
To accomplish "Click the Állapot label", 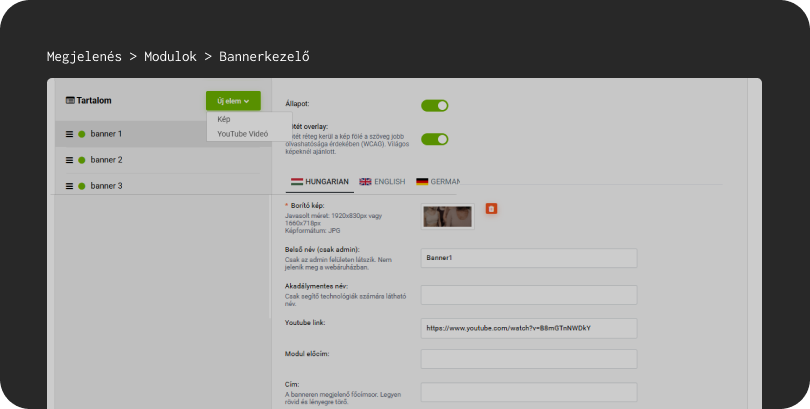I will click(297, 104).
